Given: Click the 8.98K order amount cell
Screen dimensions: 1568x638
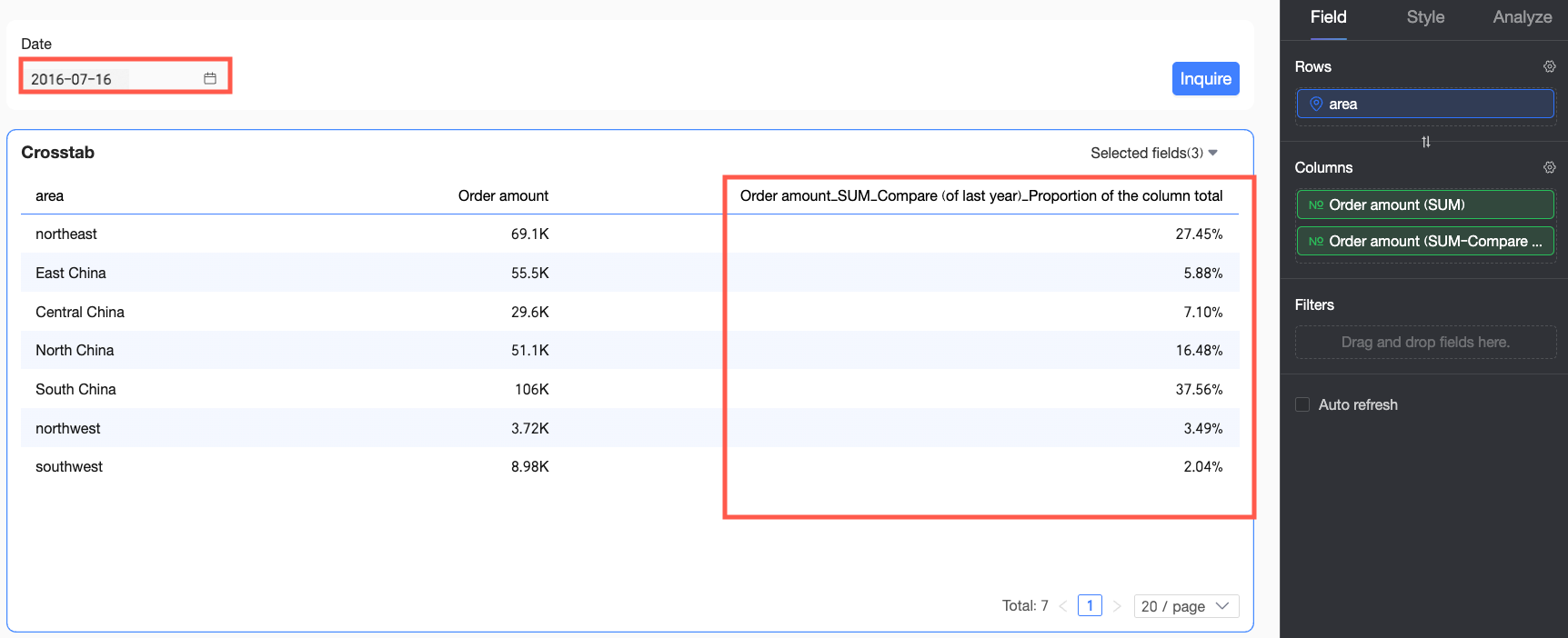Looking at the screenshot, I should click(529, 466).
